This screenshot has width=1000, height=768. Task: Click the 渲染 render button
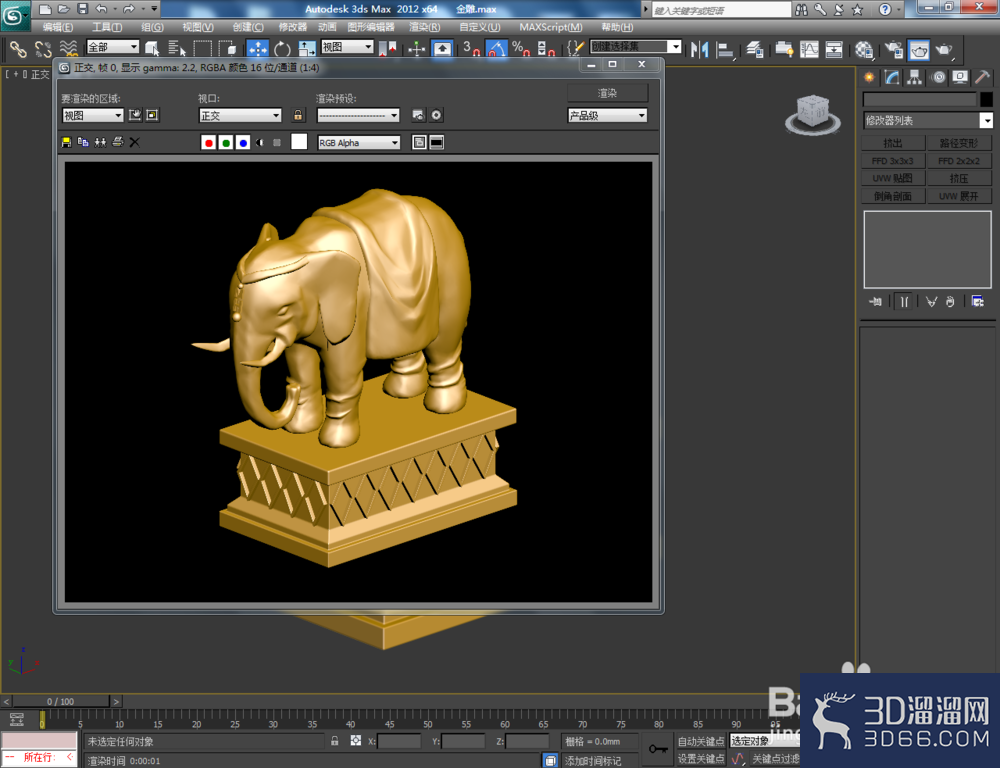tap(607, 93)
